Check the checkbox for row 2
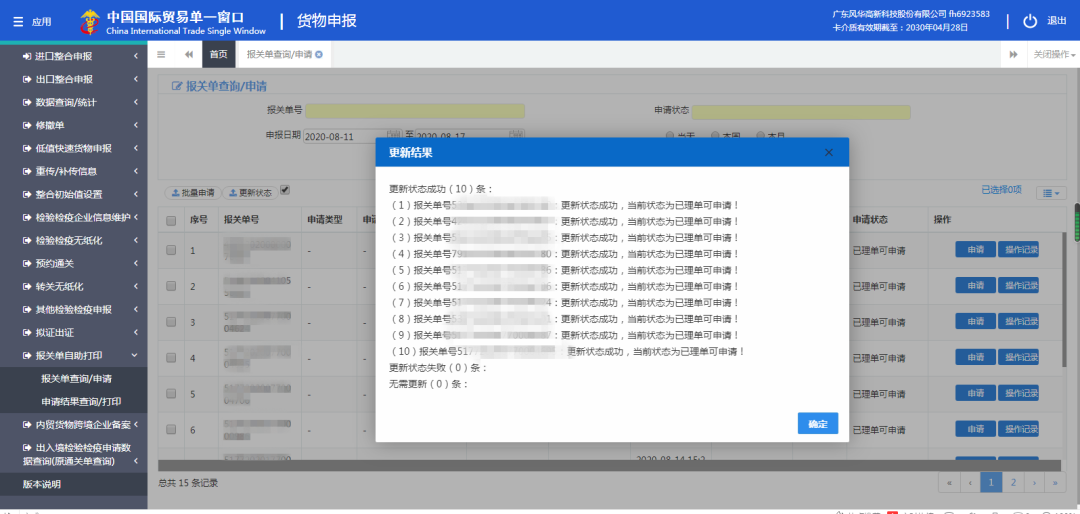The width and height of the screenshot is (1080, 514). (171, 287)
